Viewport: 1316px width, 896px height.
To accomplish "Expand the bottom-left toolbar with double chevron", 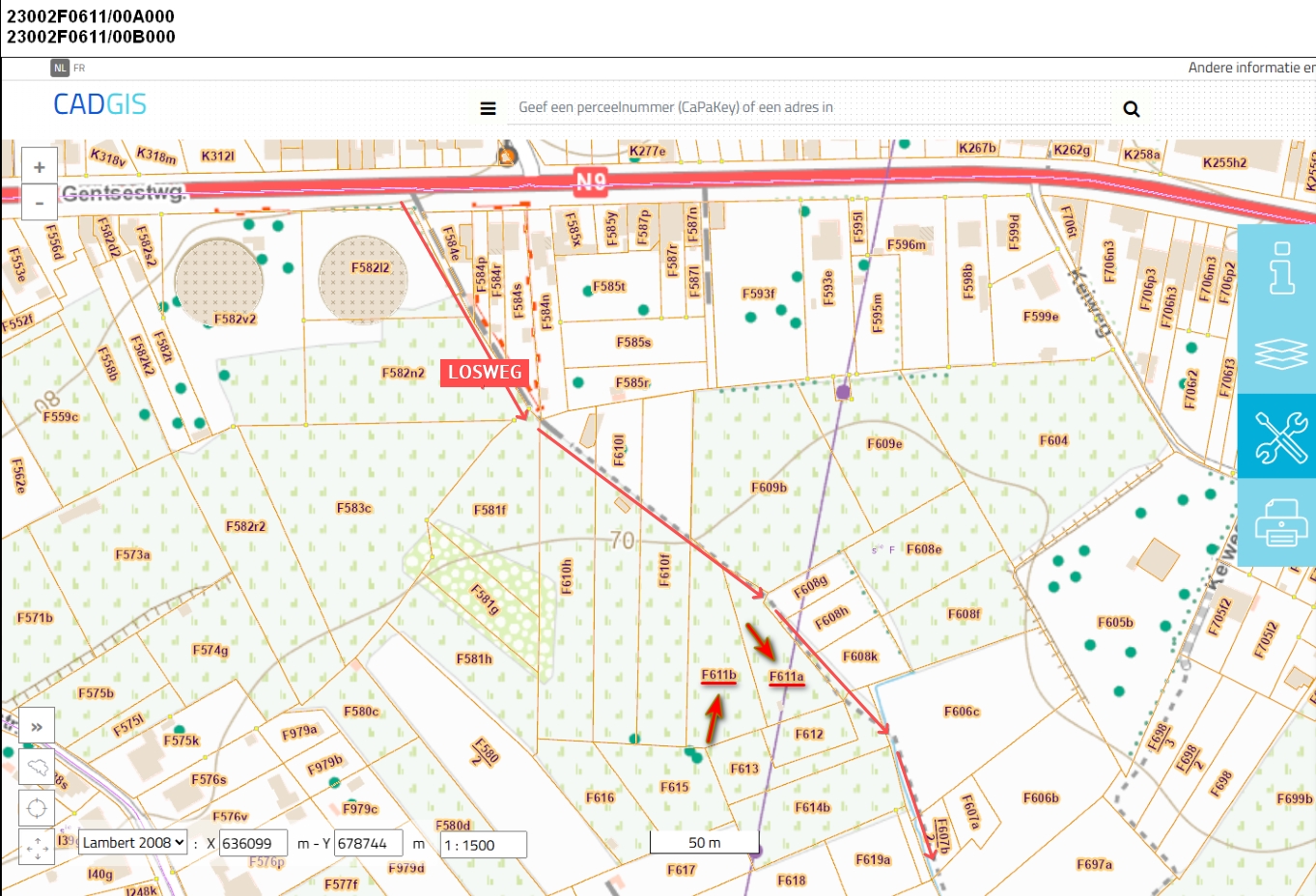I will 37,726.
